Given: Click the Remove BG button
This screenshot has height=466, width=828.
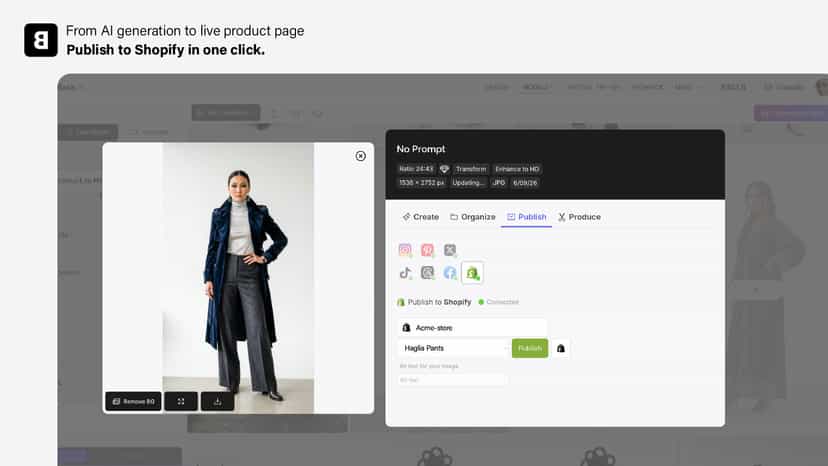Looking at the screenshot, I should coord(133,402).
